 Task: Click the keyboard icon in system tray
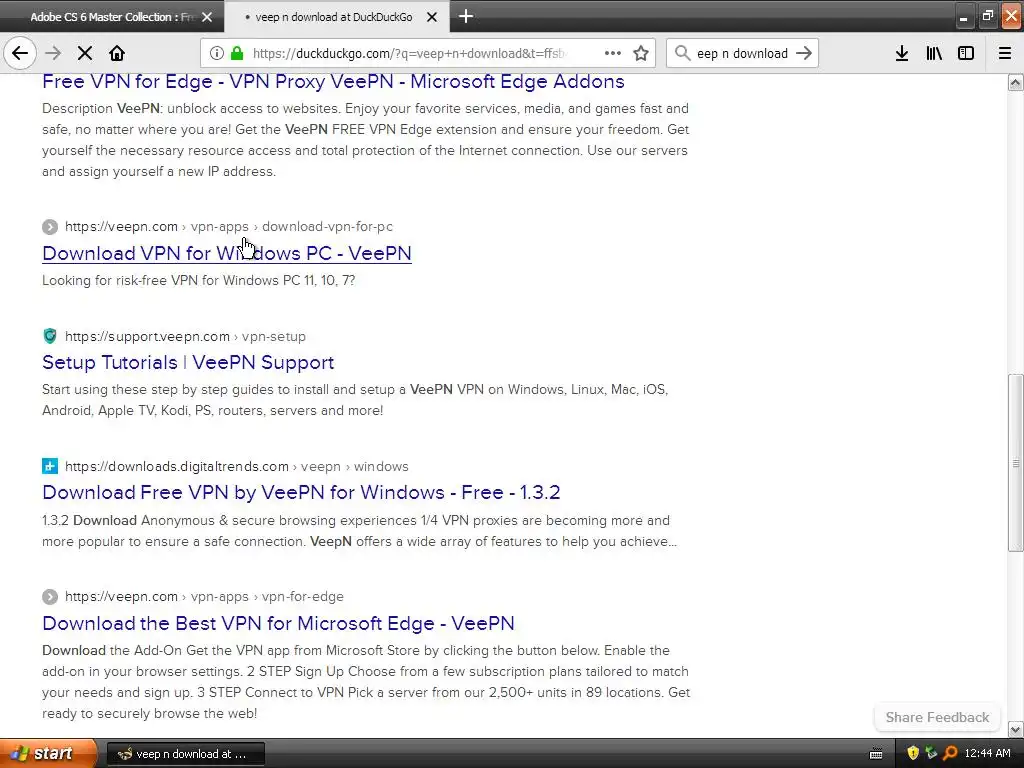(x=876, y=754)
